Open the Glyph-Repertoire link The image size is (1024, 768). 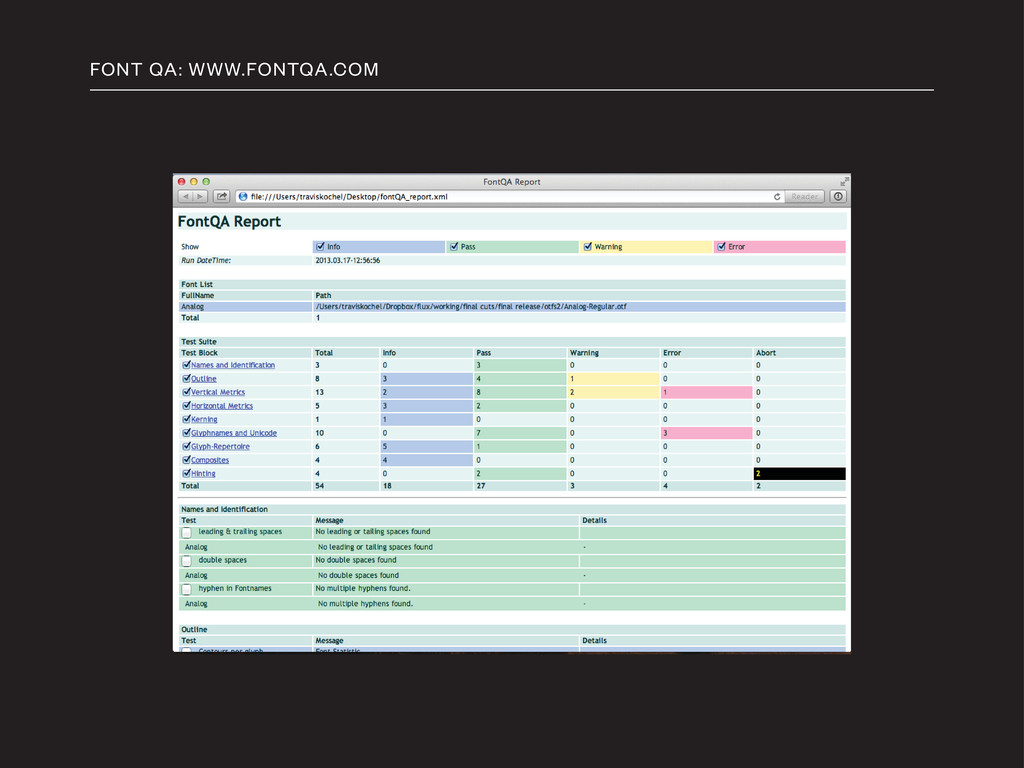pos(221,447)
